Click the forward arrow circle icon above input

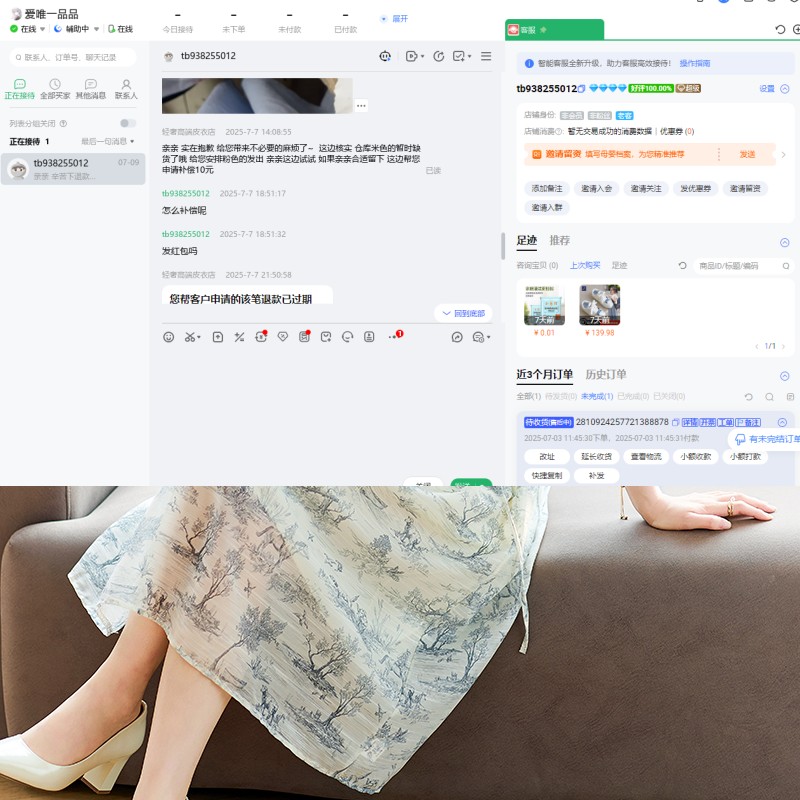pyautogui.click(x=457, y=337)
